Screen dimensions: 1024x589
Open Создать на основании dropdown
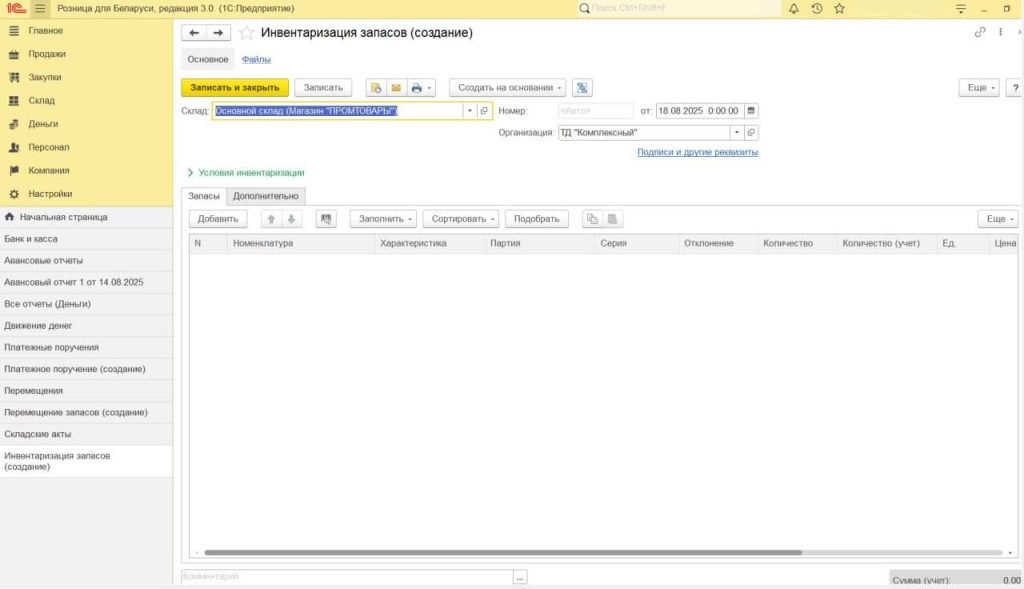507,88
